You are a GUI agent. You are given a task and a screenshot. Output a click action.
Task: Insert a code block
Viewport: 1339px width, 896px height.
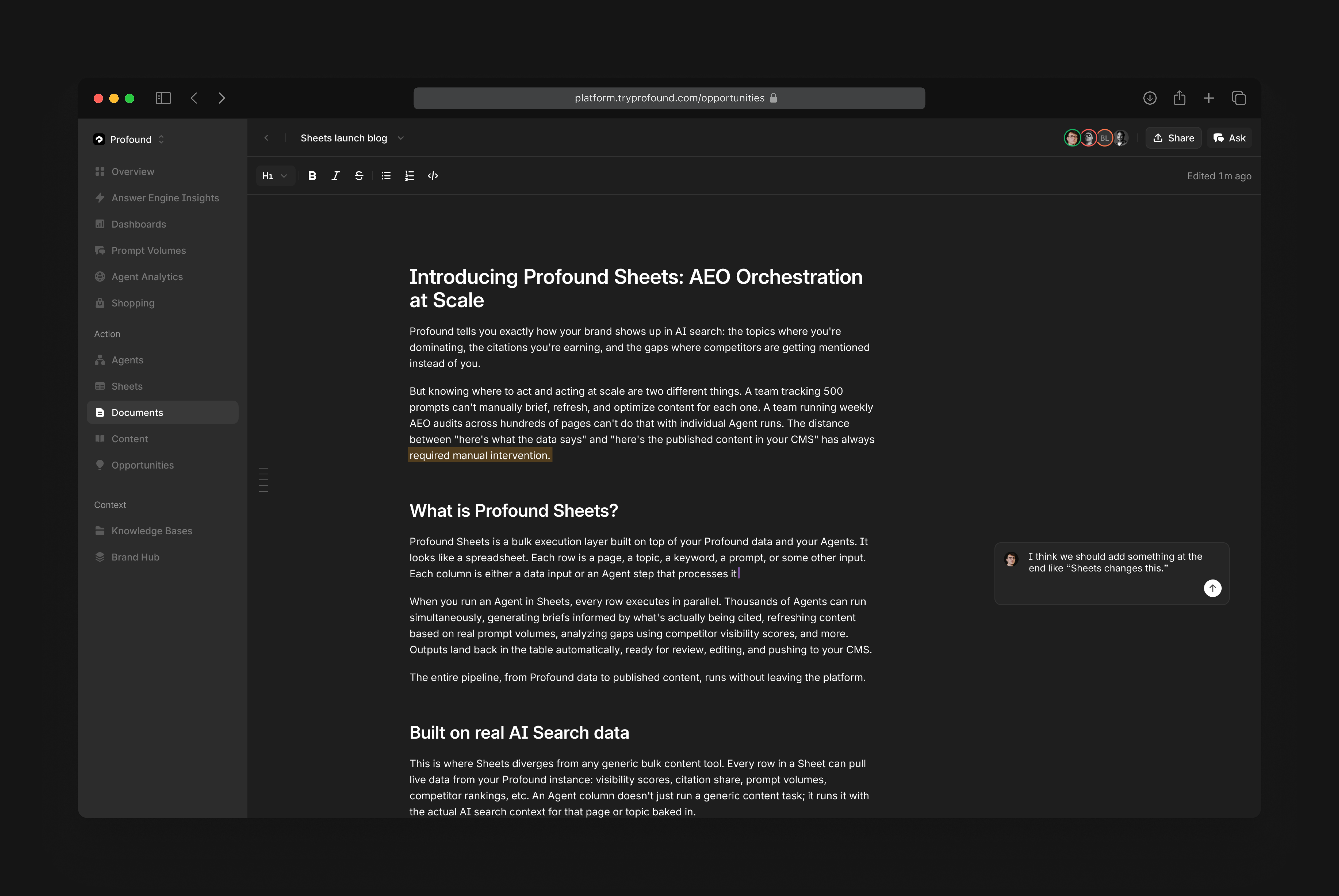click(433, 176)
